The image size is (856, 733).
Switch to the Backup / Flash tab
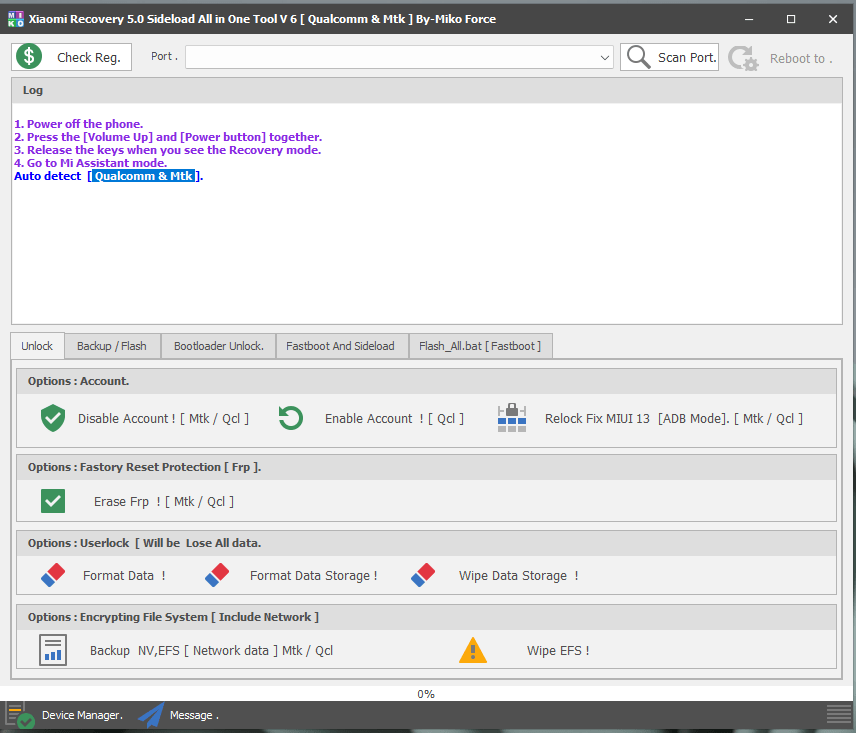(x=111, y=346)
